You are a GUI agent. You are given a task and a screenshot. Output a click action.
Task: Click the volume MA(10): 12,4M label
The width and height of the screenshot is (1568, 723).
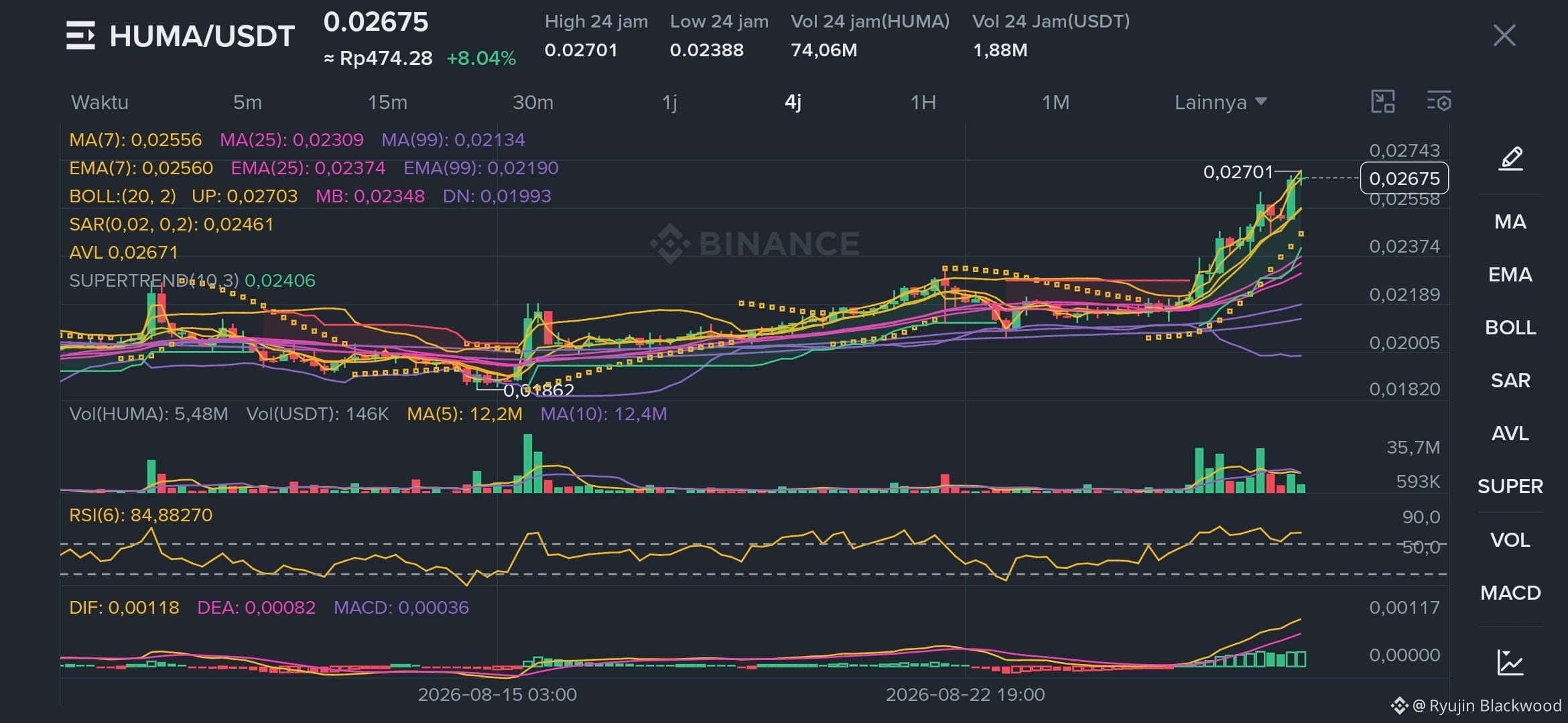point(604,414)
